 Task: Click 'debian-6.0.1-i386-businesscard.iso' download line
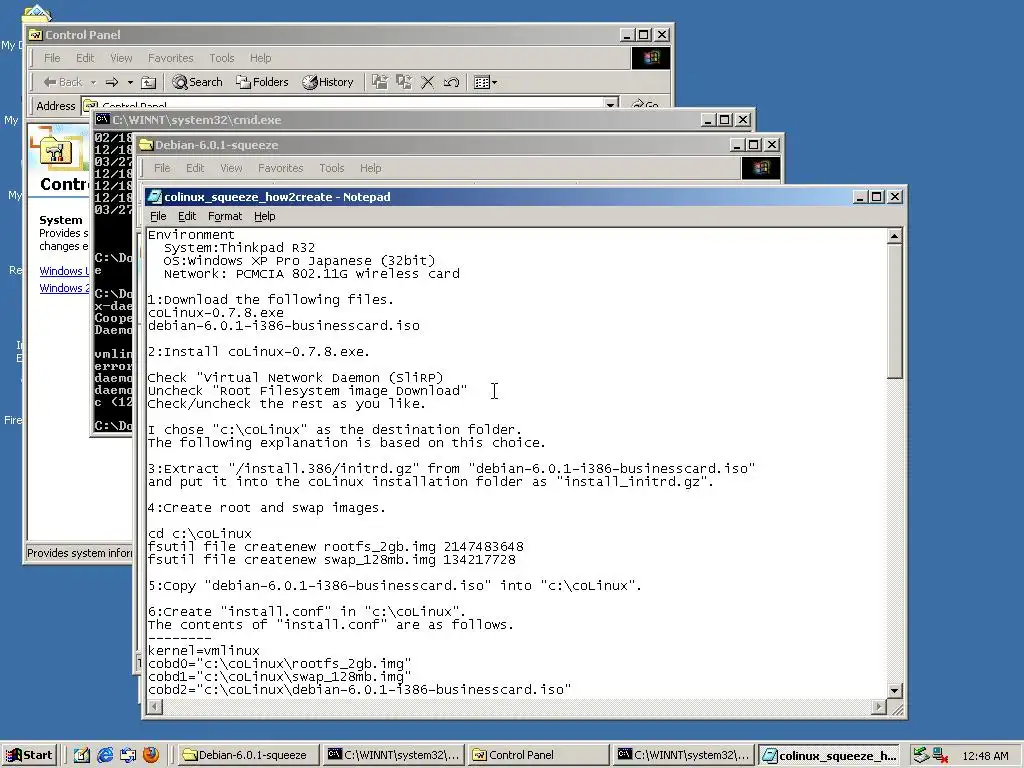pyautogui.click(x=283, y=326)
